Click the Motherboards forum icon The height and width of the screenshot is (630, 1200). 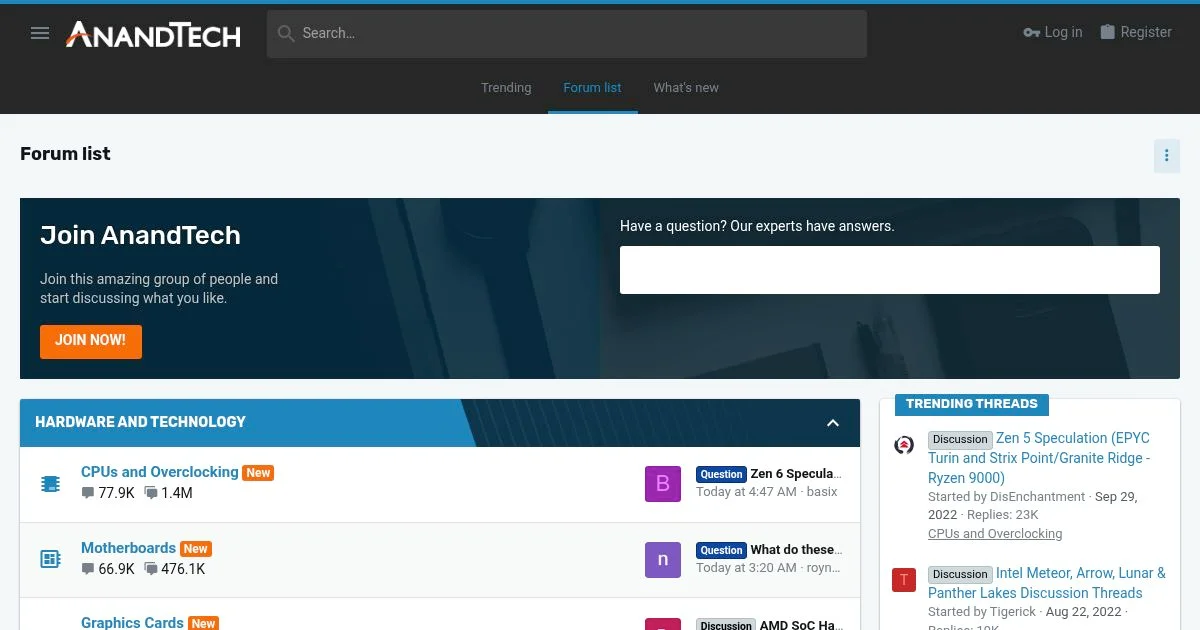pos(50,559)
